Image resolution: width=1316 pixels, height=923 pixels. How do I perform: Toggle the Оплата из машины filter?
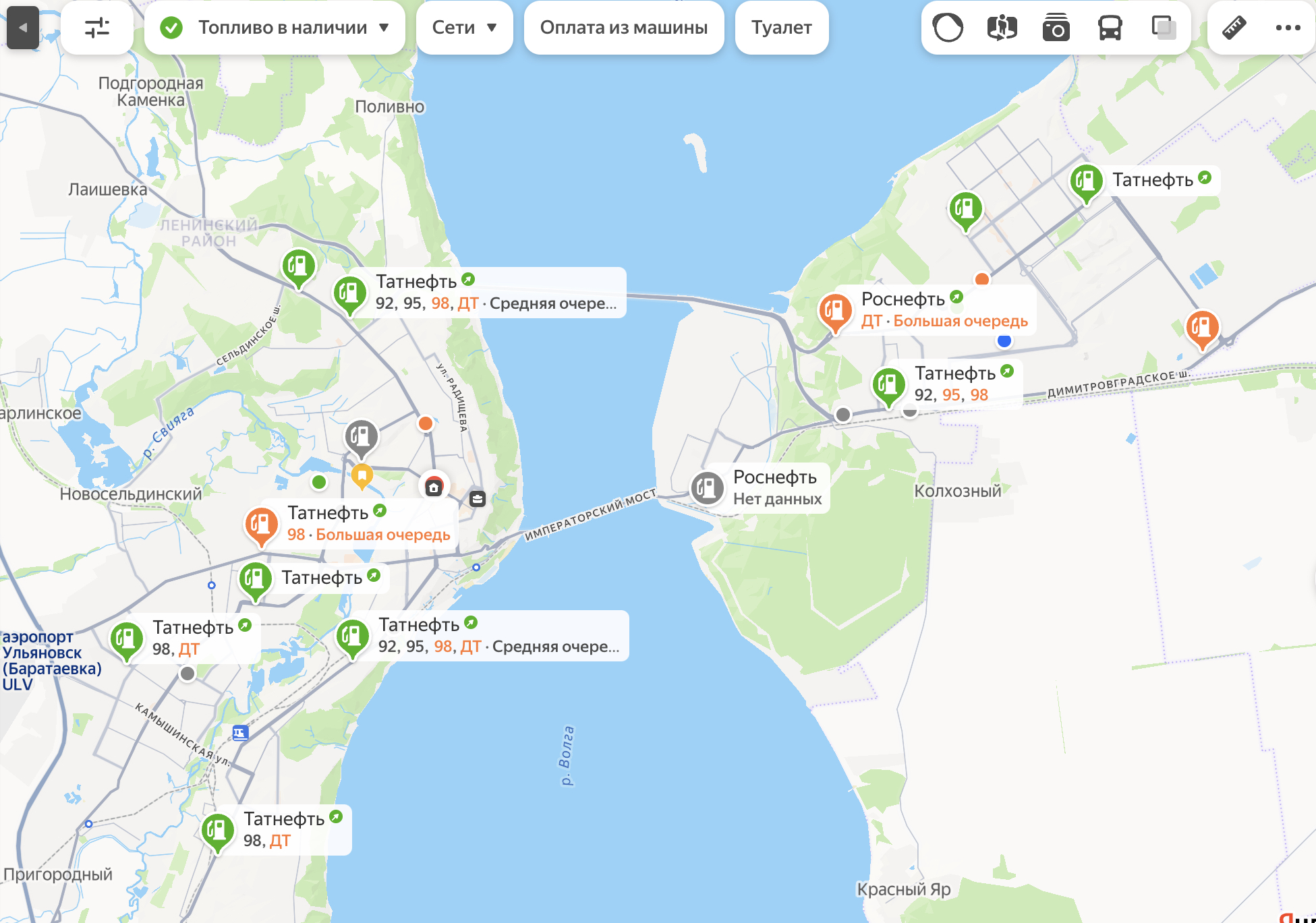coord(624,28)
